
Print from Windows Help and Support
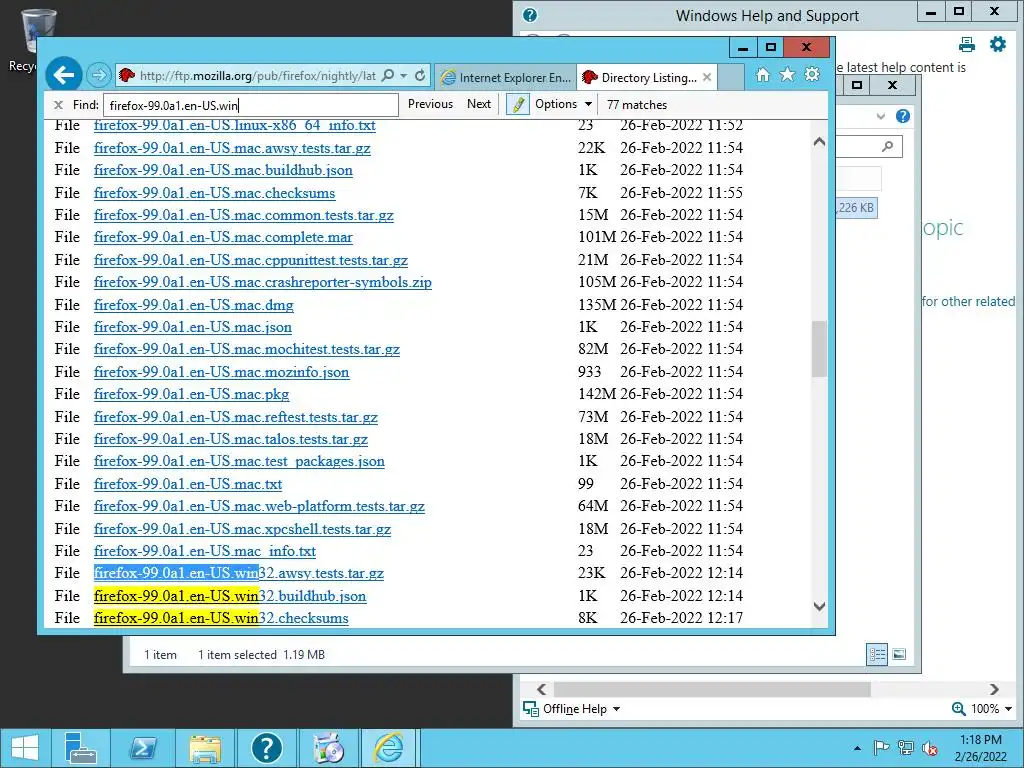[x=967, y=44]
